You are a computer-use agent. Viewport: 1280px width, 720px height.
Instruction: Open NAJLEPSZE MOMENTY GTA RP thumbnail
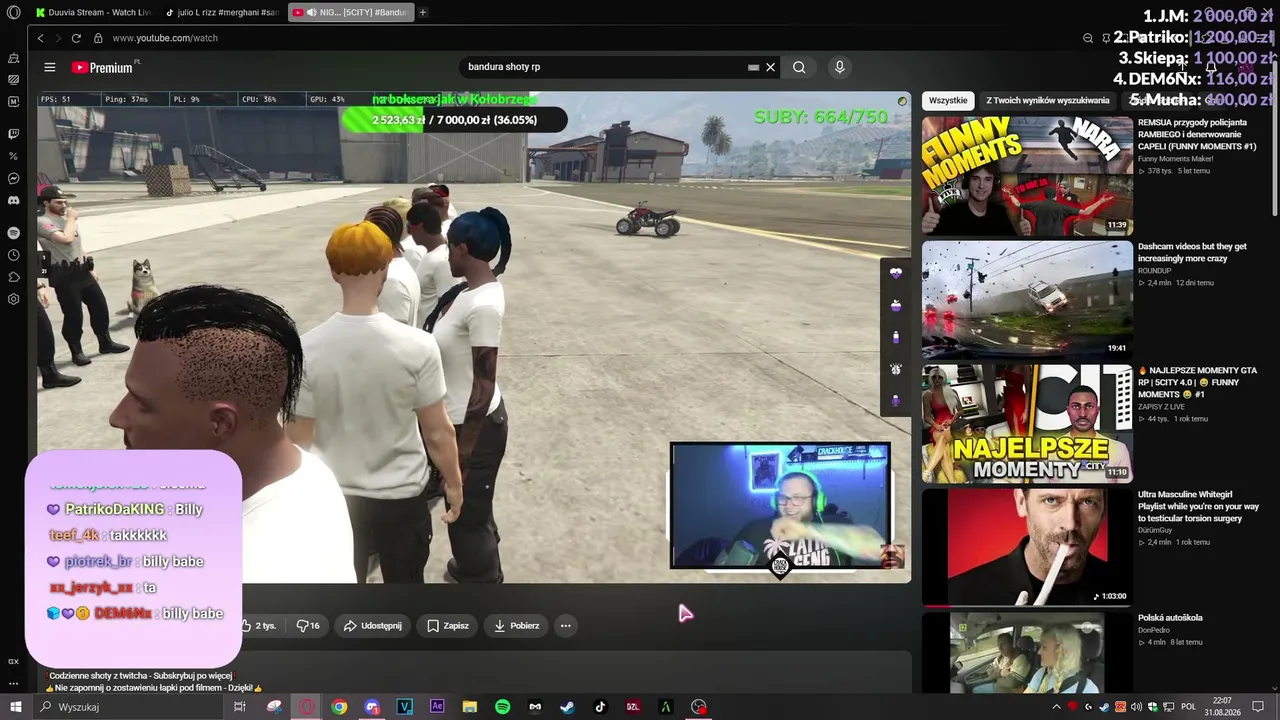[x=1028, y=423]
